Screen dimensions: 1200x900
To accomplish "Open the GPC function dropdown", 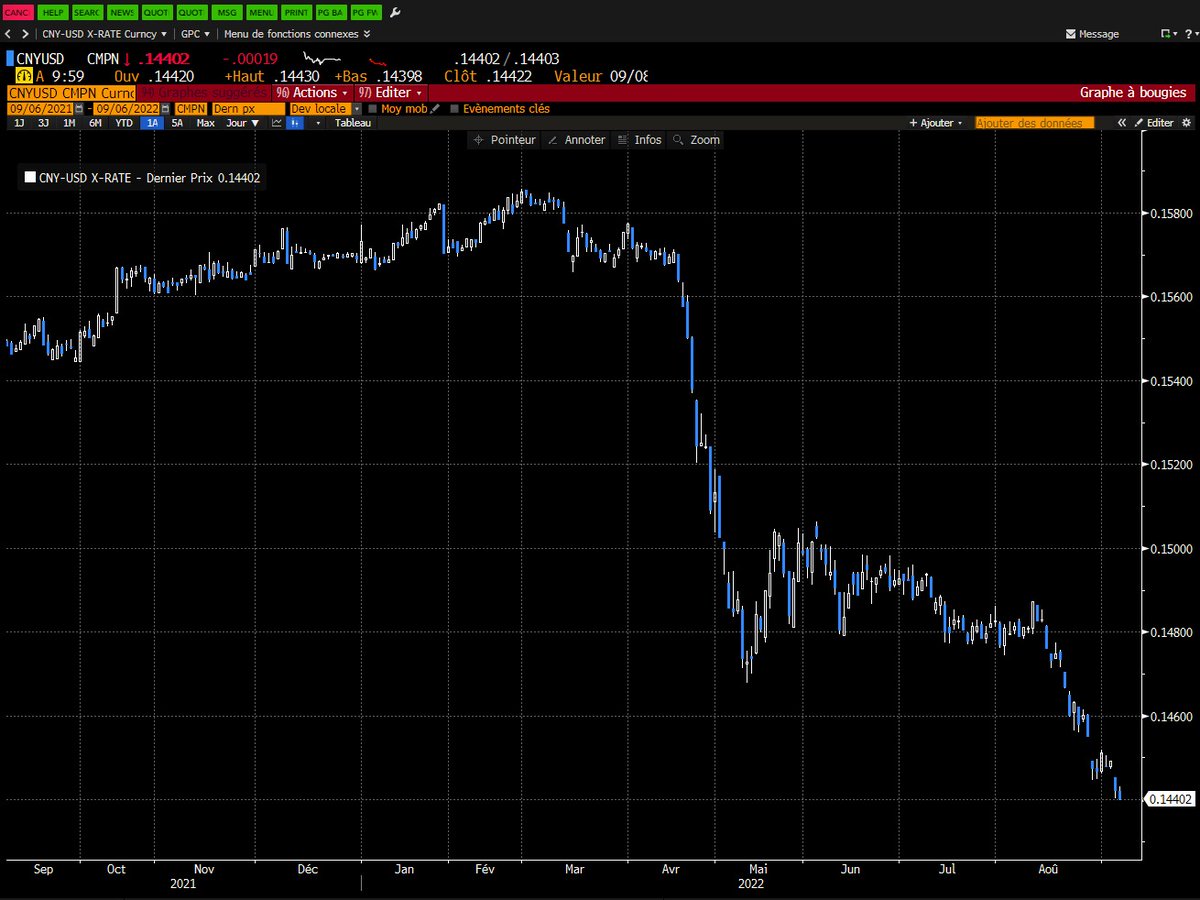I will (195, 34).
